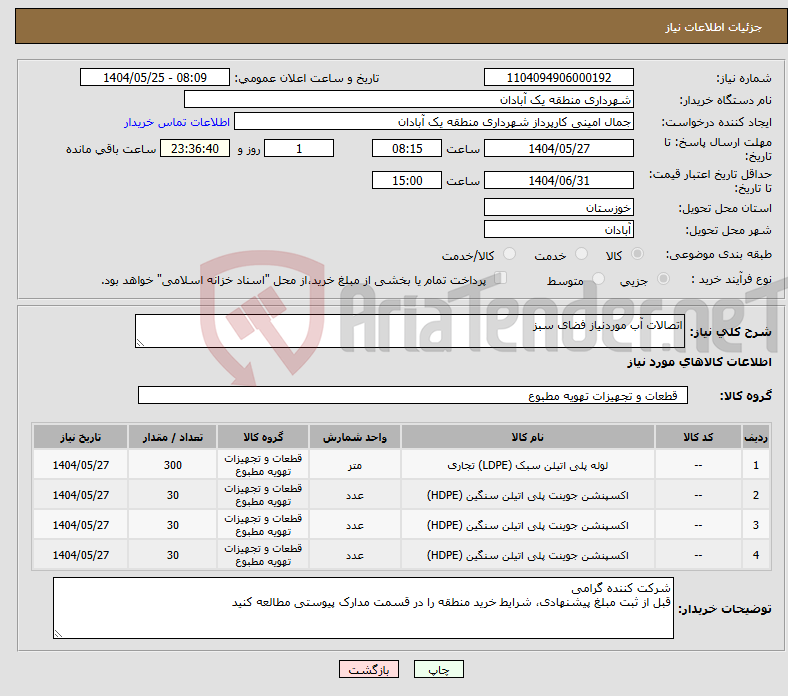Click the شماره نیاز label

(744, 78)
